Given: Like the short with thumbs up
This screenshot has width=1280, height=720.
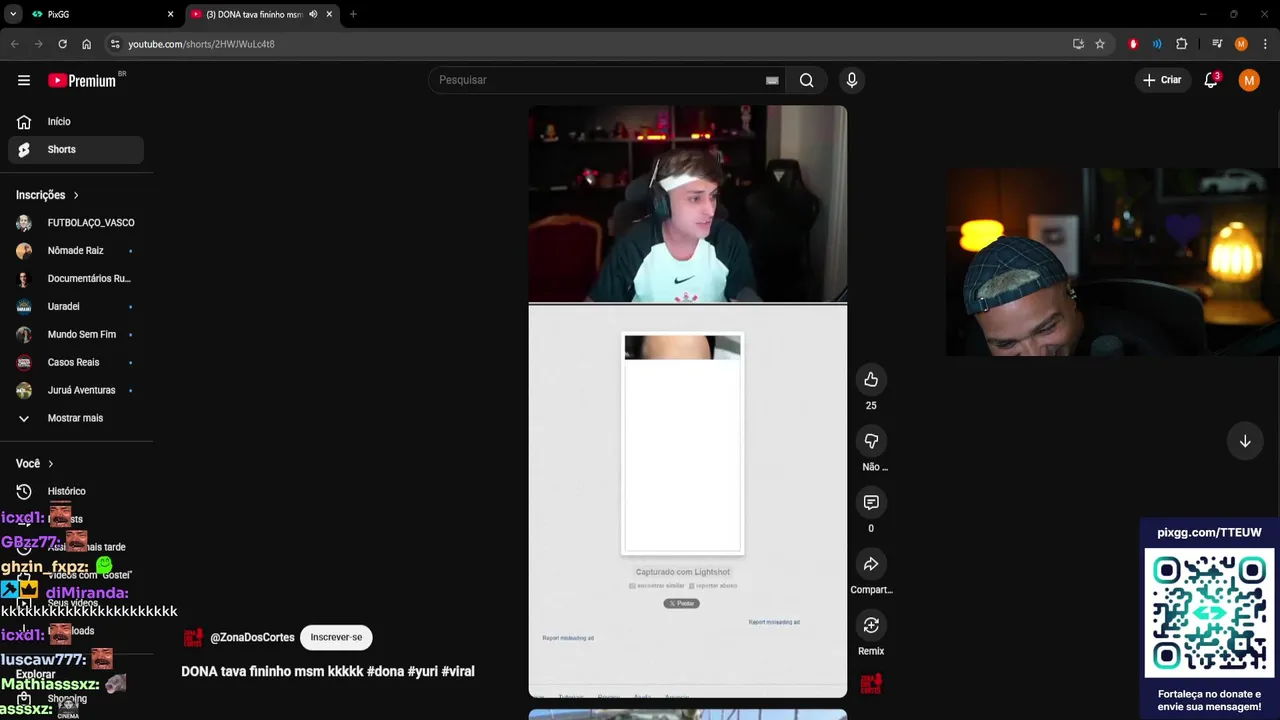Looking at the screenshot, I should (871, 380).
